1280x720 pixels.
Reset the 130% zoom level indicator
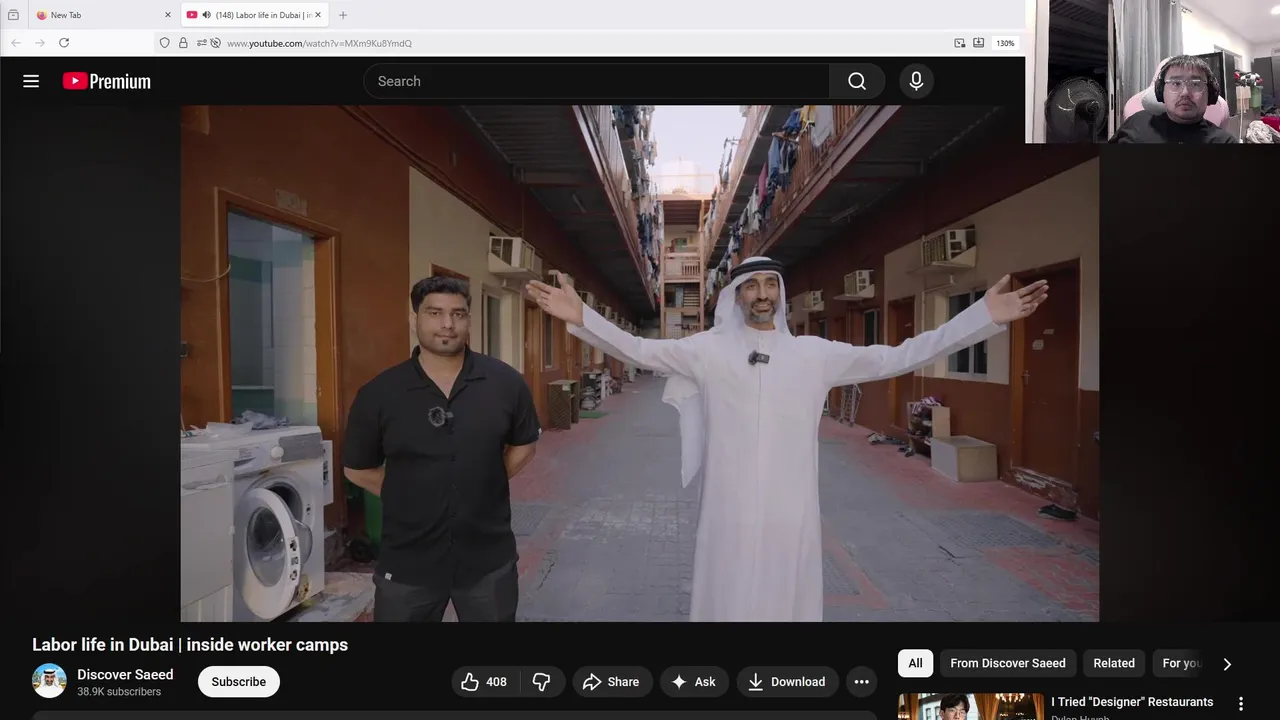pos(1005,43)
